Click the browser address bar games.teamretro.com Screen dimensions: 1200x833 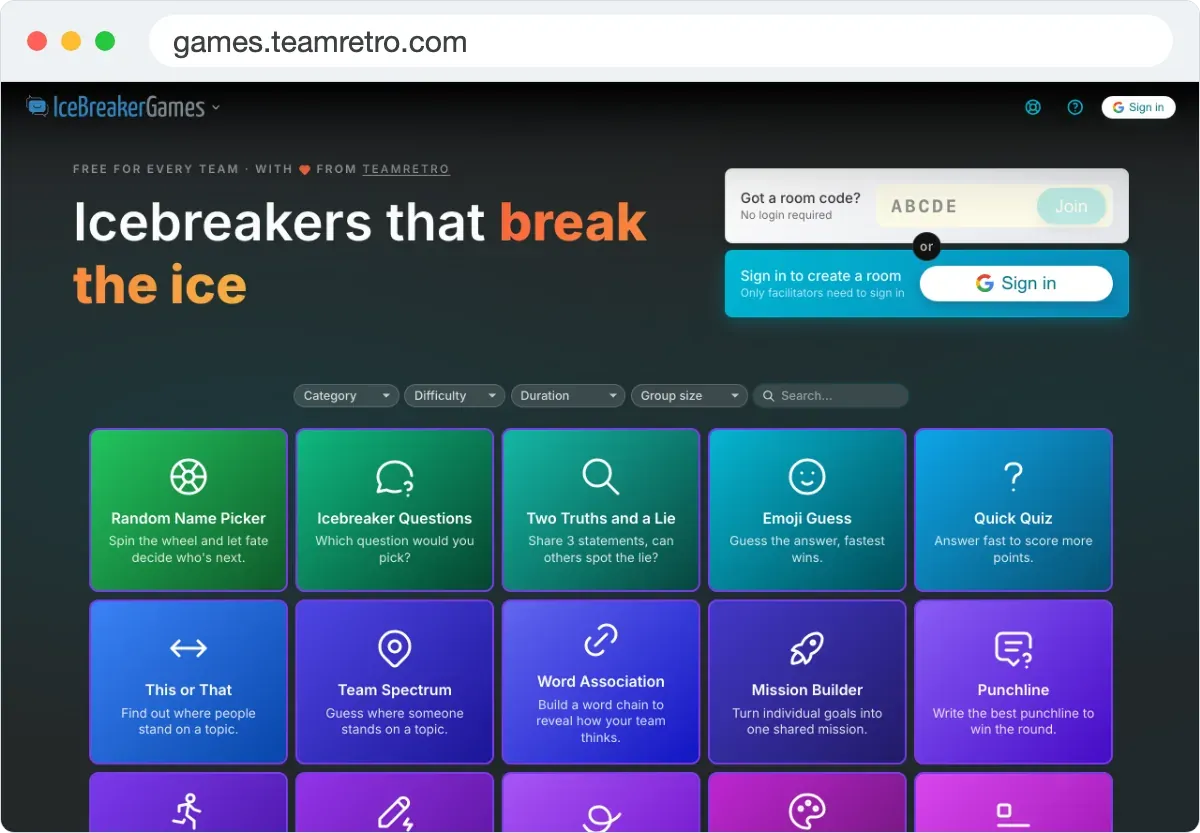point(660,42)
